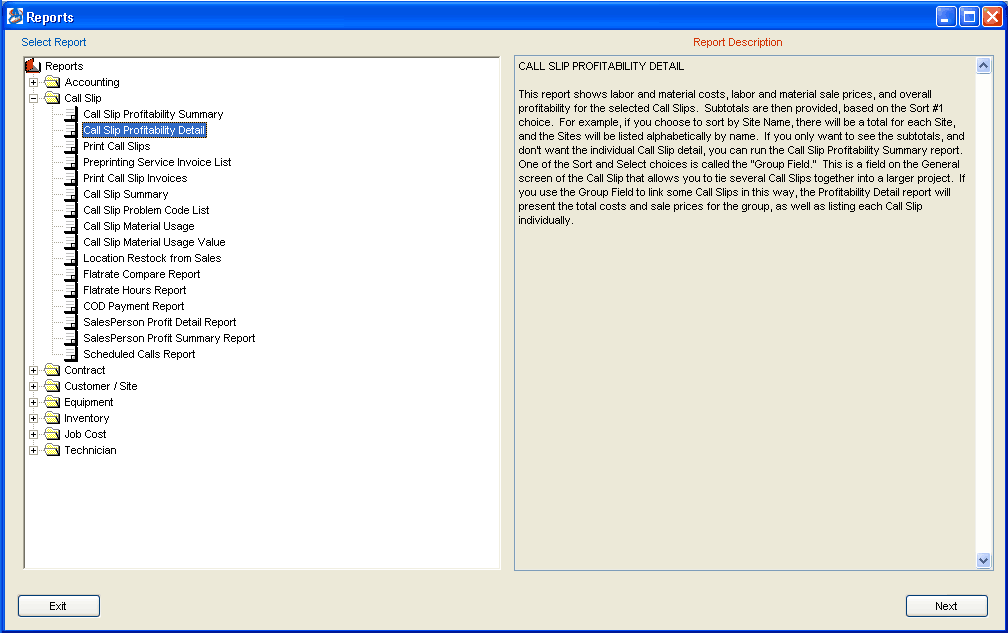
Task: Click the Contract folder icon
Action: pyautogui.click(x=52, y=370)
